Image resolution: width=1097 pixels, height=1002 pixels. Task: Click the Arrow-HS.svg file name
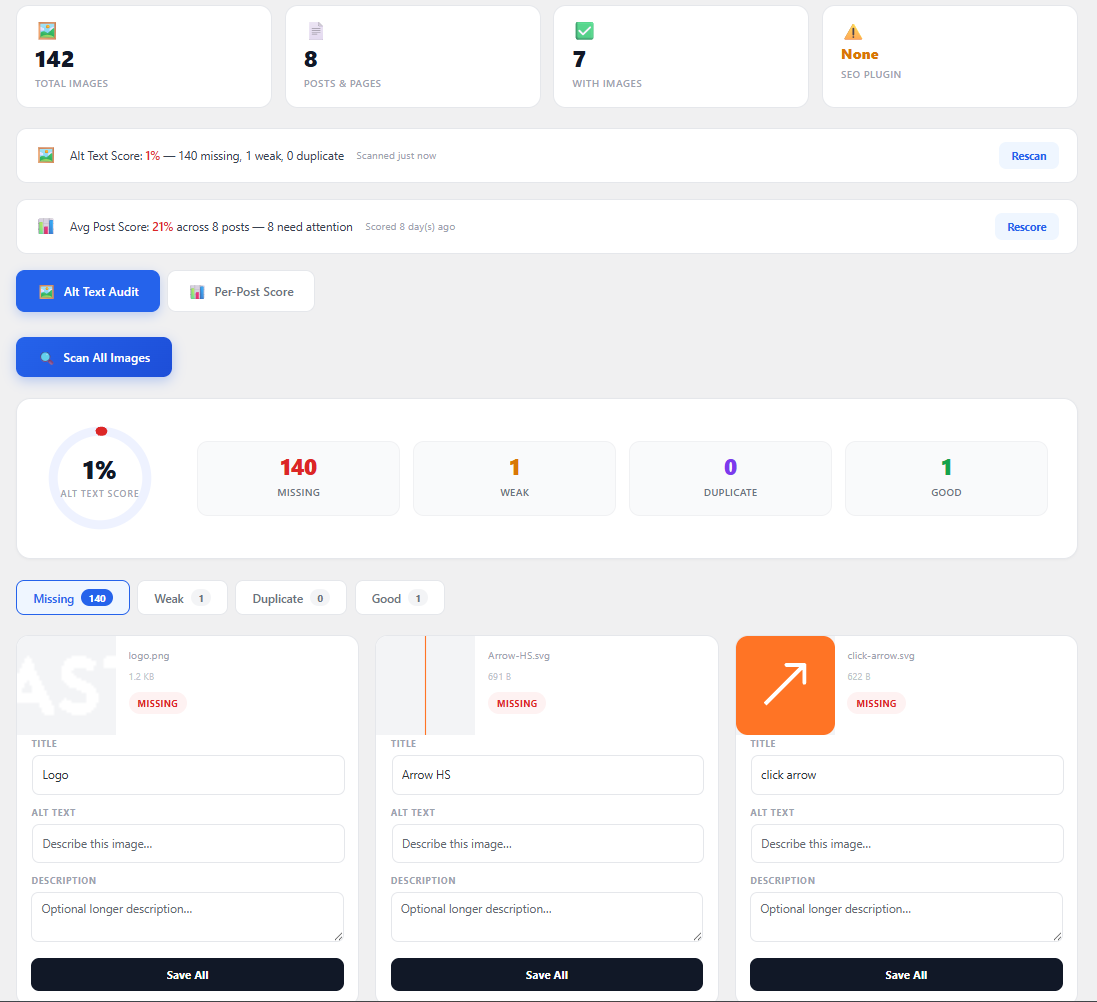[x=518, y=656]
